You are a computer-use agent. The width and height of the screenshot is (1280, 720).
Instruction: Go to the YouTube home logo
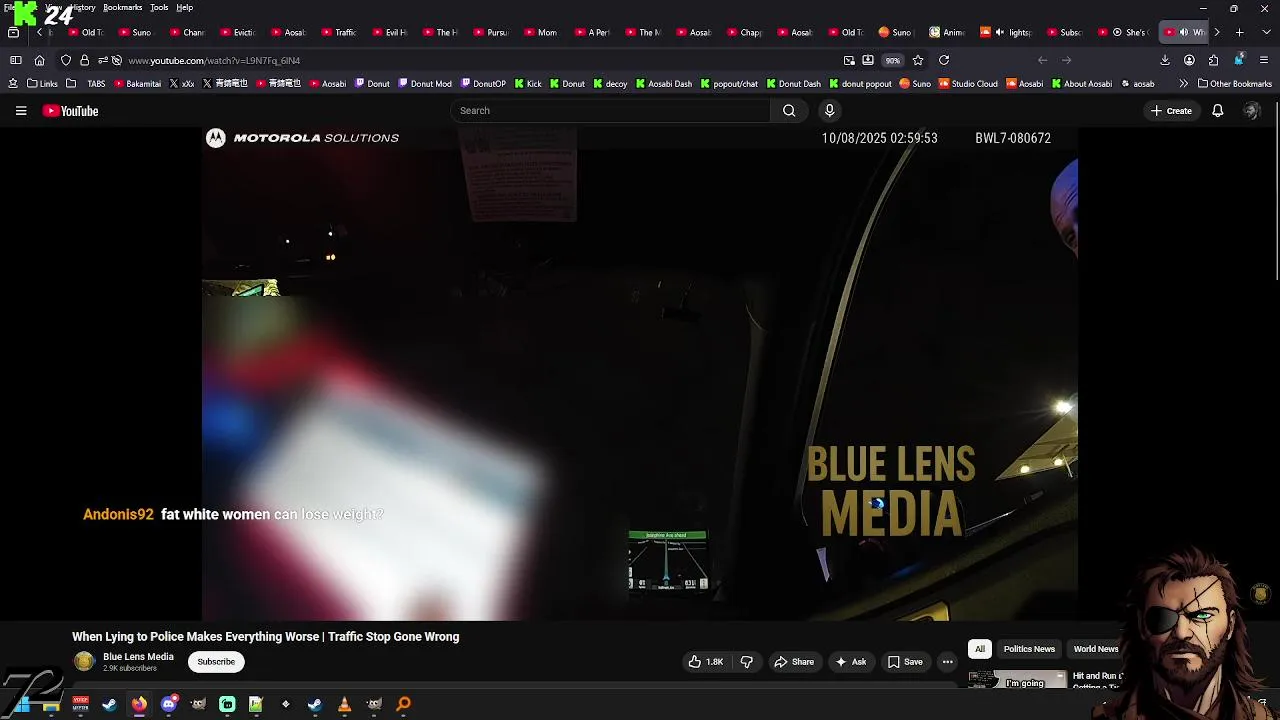click(x=70, y=111)
